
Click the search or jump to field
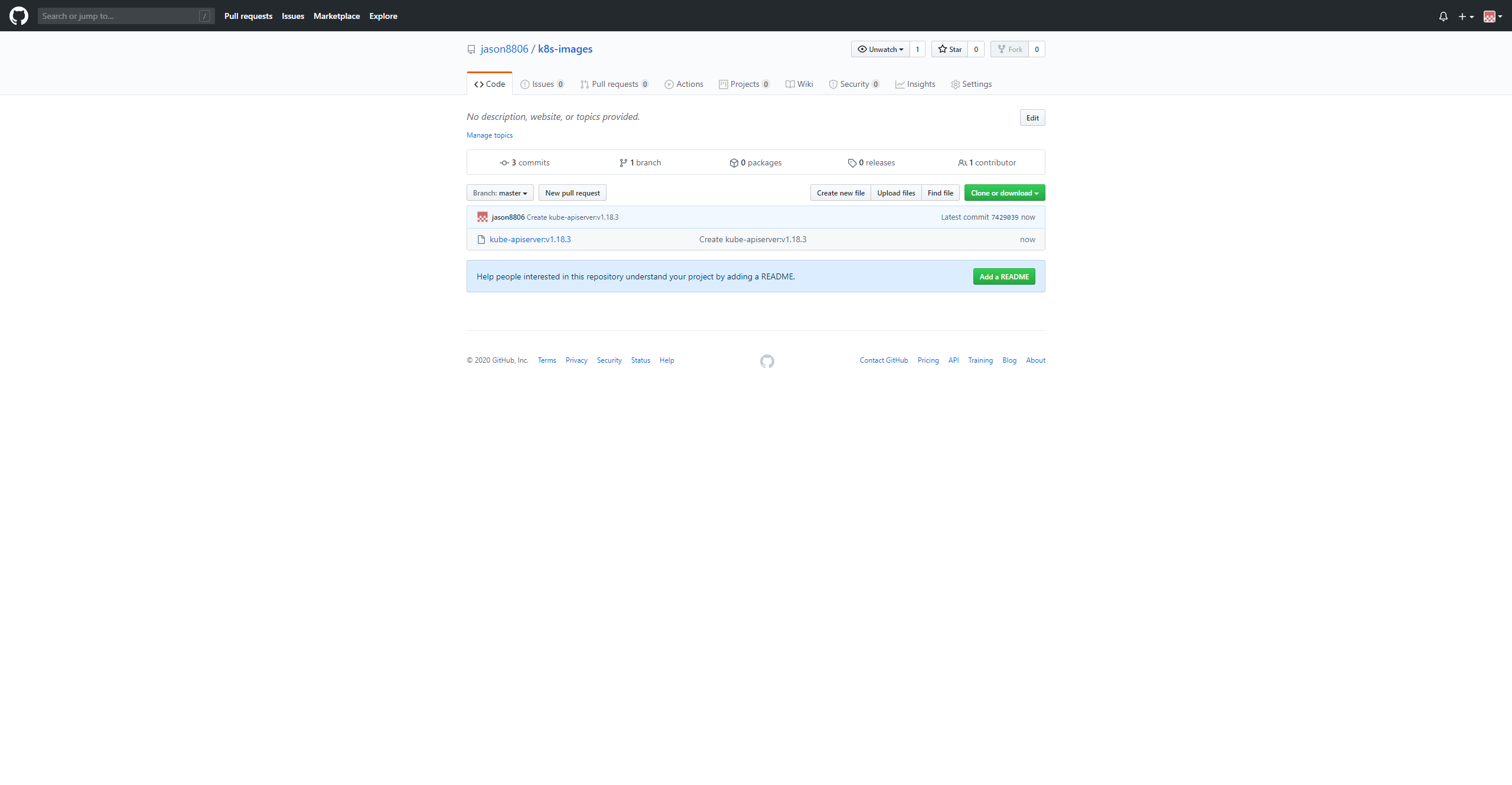click(126, 16)
